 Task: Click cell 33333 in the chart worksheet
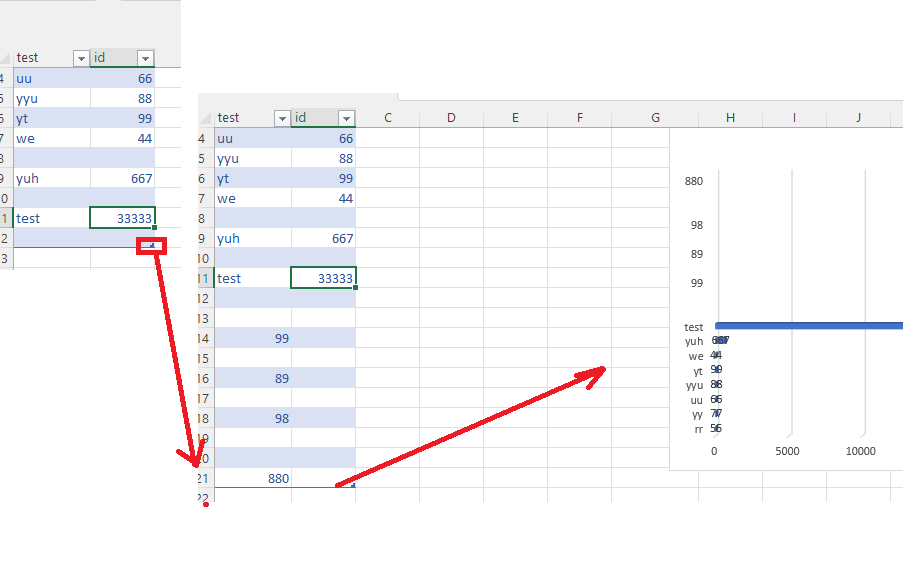(x=323, y=278)
